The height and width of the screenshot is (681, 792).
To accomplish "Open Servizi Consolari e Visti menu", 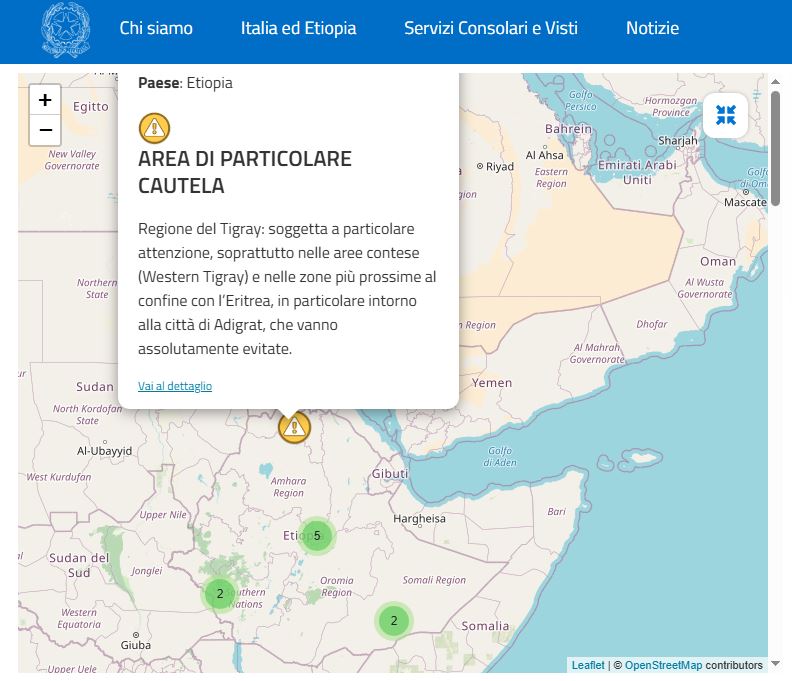I will click(x=491, y=28).
